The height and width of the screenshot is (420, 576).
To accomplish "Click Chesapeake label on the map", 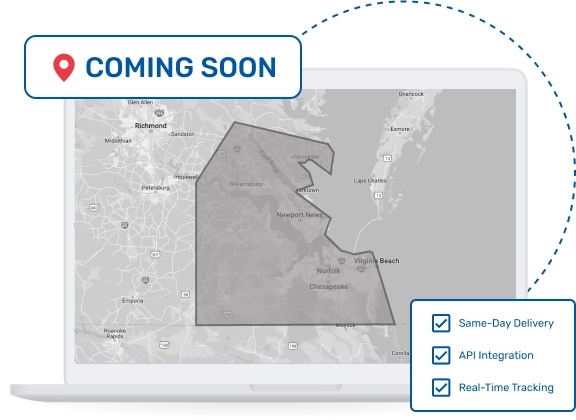I will pos(328,286).
